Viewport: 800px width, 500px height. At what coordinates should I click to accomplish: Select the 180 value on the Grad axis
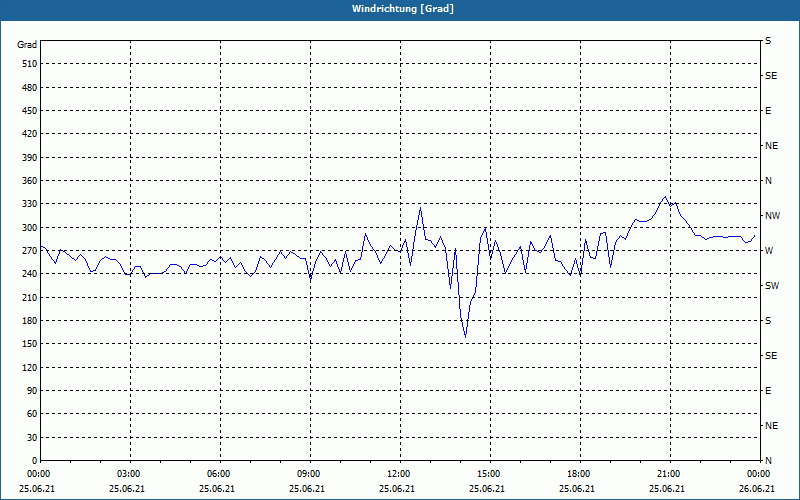click(x=30, y=321)
